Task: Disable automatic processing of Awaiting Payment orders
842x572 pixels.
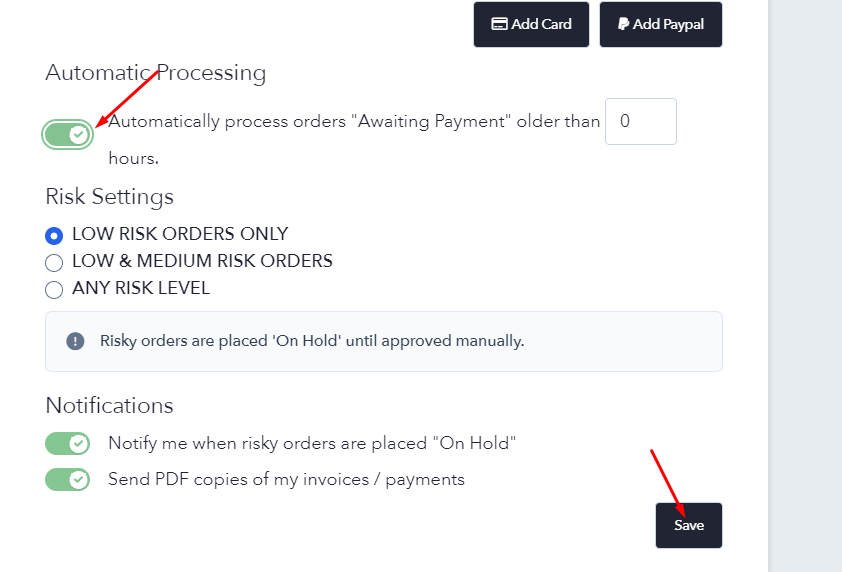Action: (x=67, y=134)
